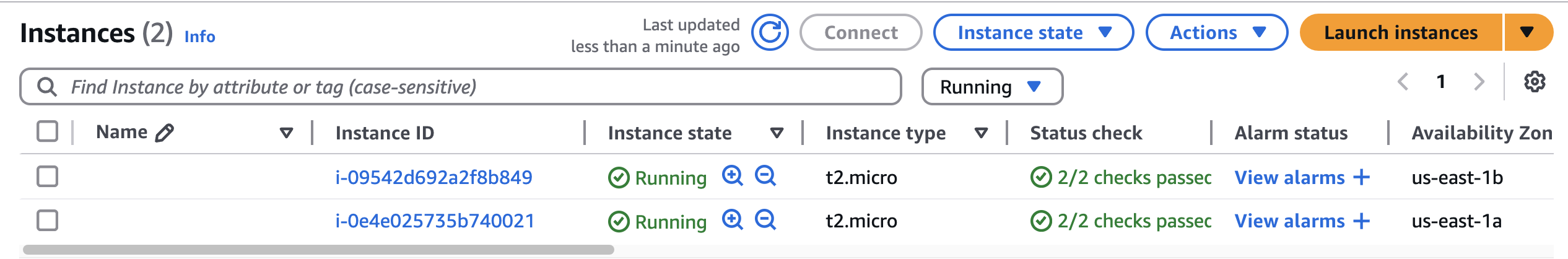Expand the Actions dropdown menu
1568x259 pixels.
[1216, 32]
